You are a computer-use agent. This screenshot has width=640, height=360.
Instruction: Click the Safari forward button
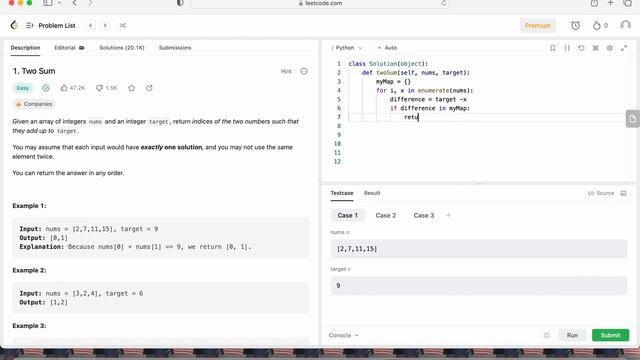(x=90, y=3)
